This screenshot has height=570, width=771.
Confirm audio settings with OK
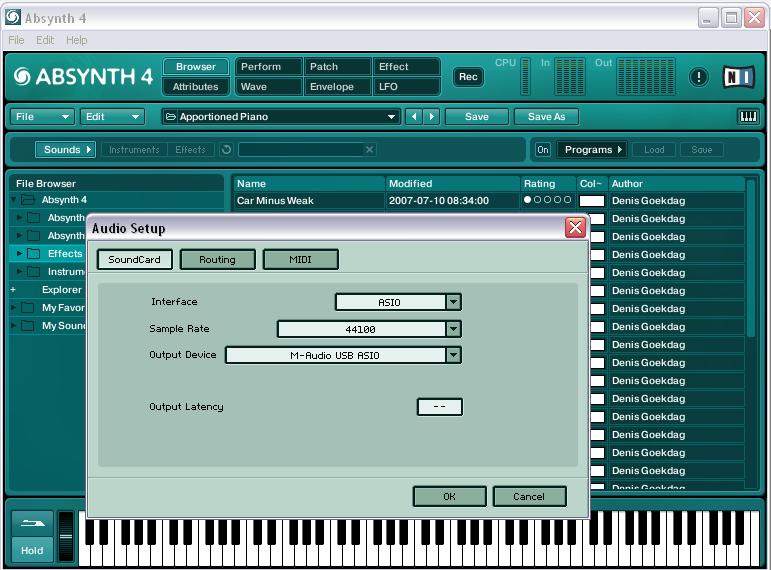point(449,496)
